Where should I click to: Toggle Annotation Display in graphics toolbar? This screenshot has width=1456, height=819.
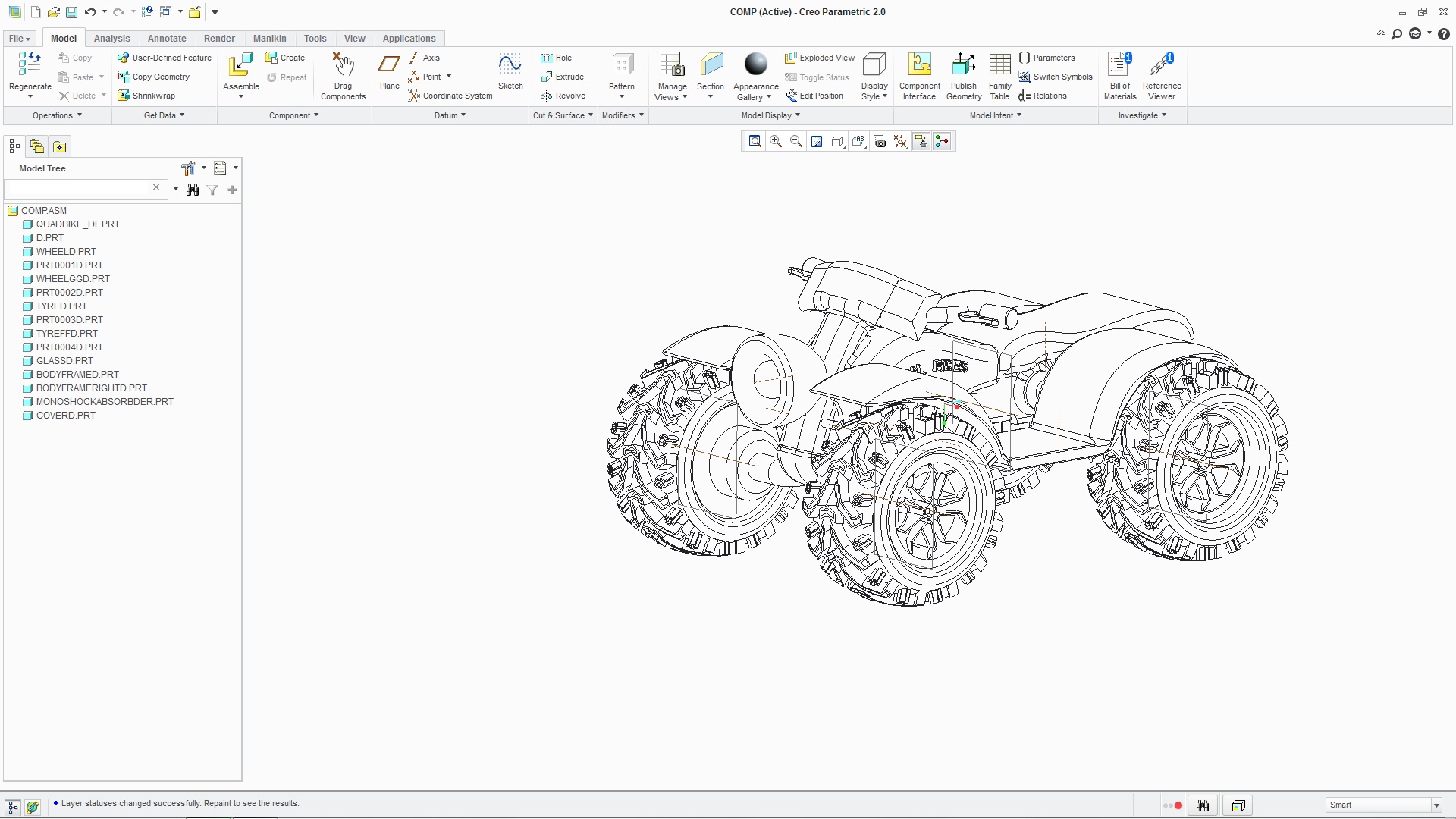pos(921,142)
